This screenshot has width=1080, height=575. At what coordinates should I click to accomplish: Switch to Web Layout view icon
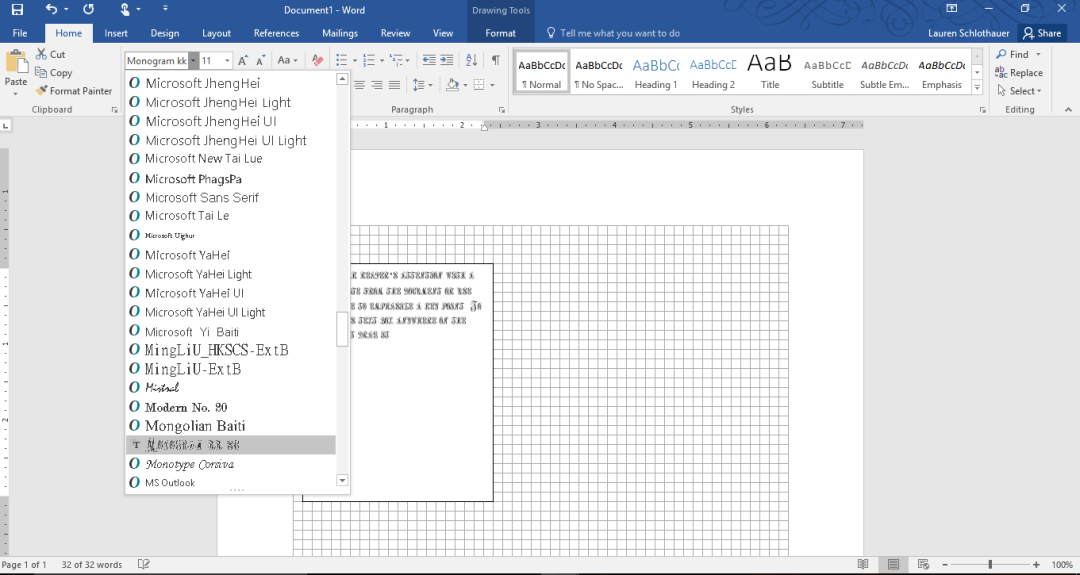click(x=924, y=564)
